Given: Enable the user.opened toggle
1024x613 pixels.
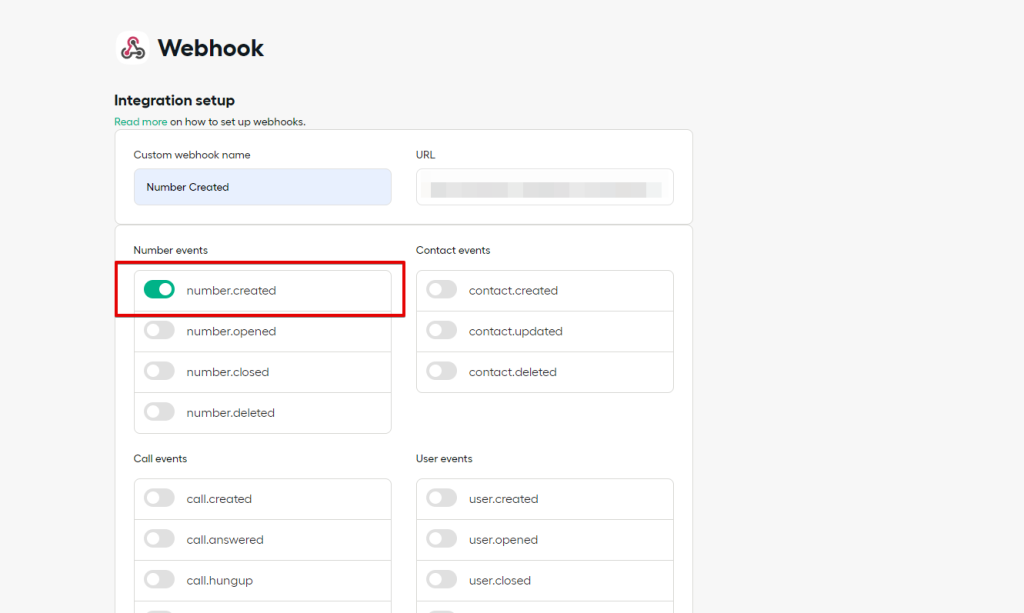Looking at the screenshot, I should (x=441, y=539).
